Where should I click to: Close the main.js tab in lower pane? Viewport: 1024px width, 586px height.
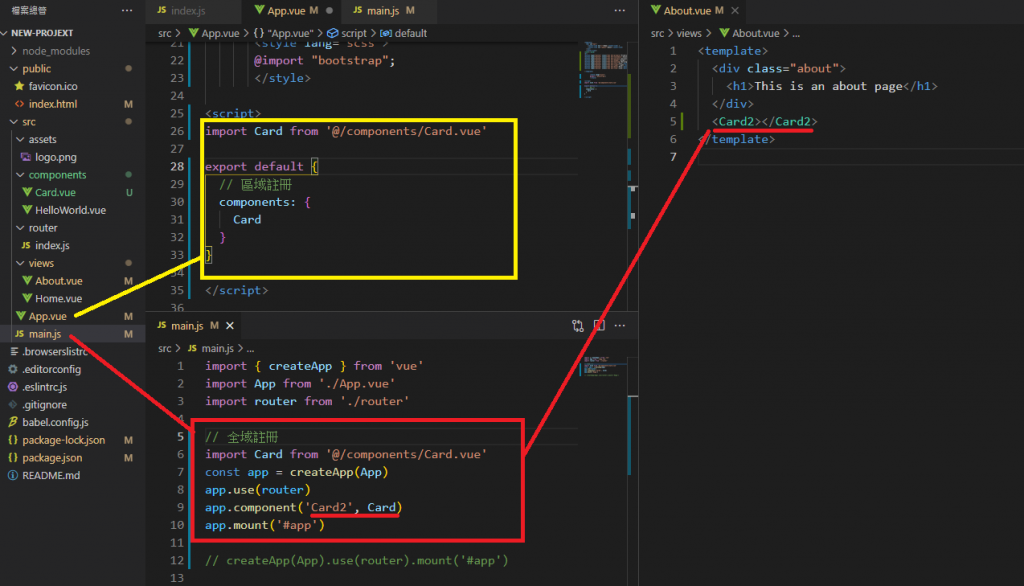[x=230, y=325]
